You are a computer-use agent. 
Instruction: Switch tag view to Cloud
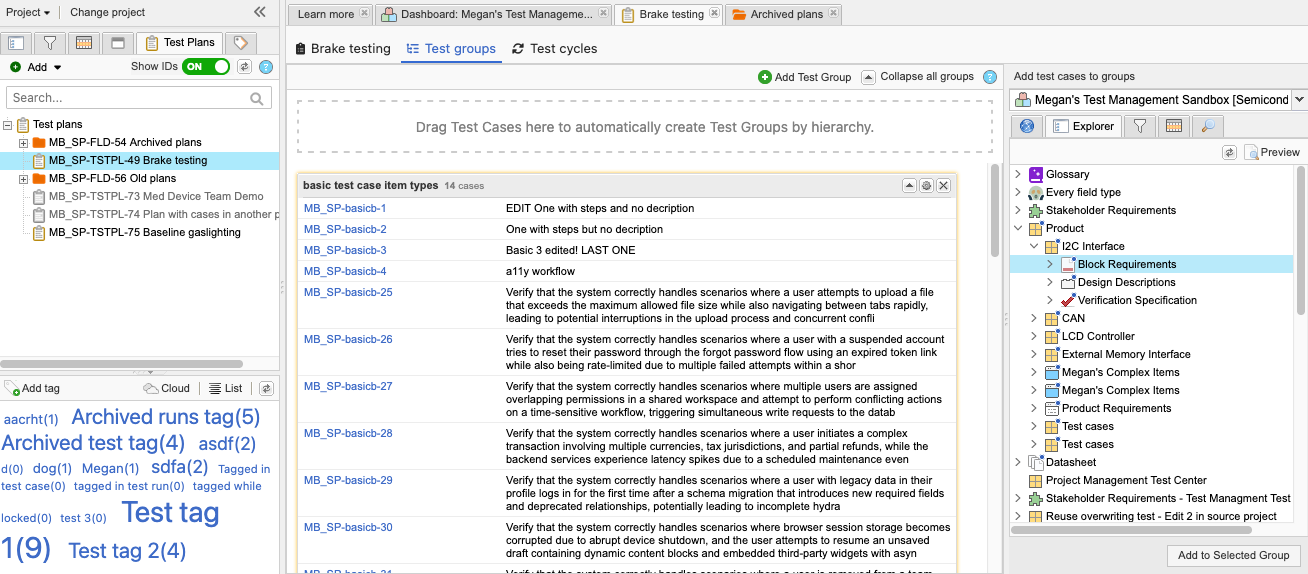pos(166,388)
